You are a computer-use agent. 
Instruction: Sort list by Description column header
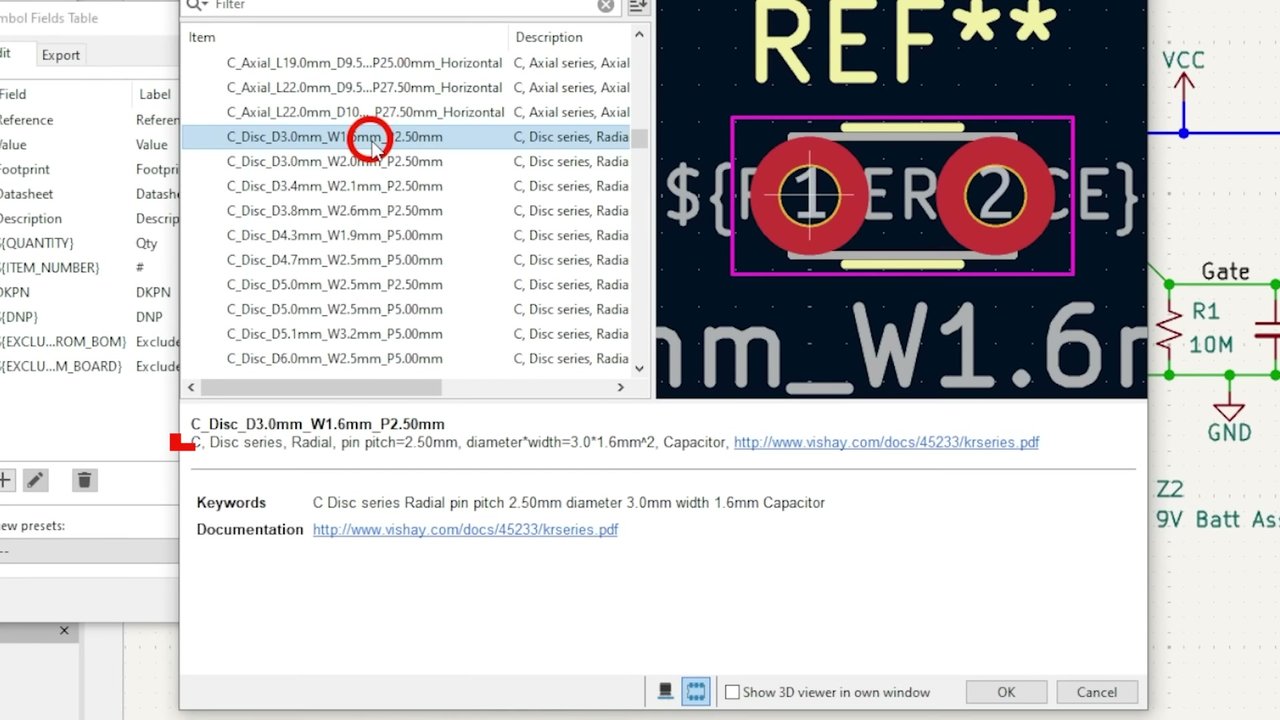pyautogui.click(x=570, y=37)
